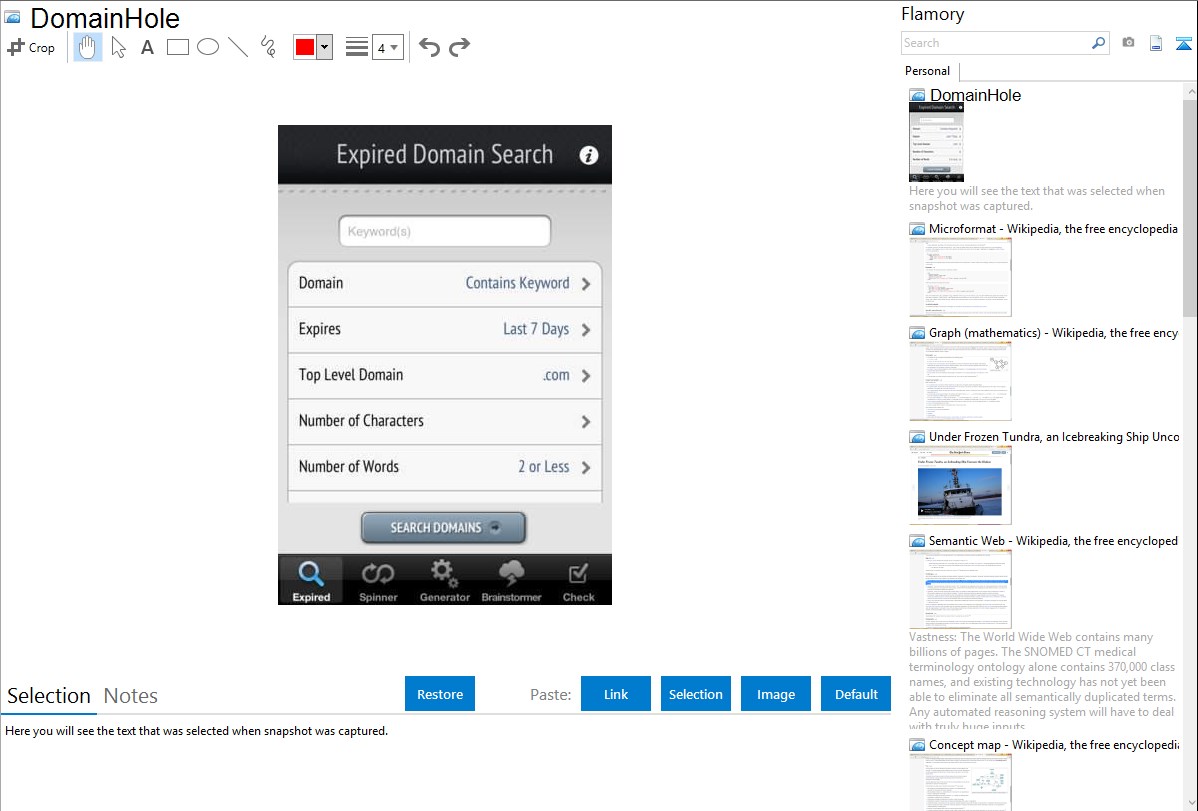The height and width of the screenshot is (811, 1198).
Task: Select the Concept map snapshot title
Action: point(1054,744)
